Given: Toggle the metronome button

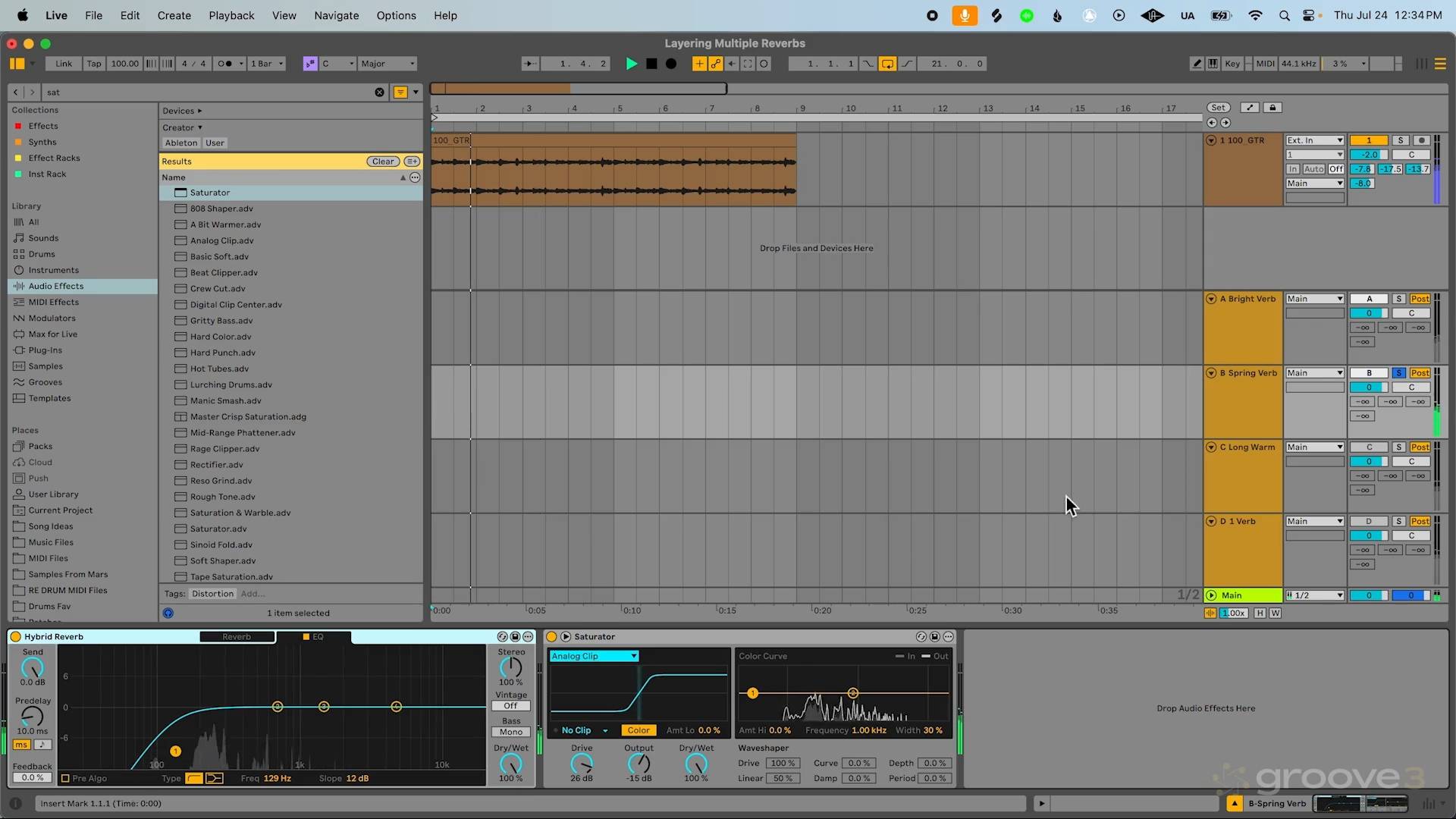Looking at the screenshot, I should click(225, 64).
